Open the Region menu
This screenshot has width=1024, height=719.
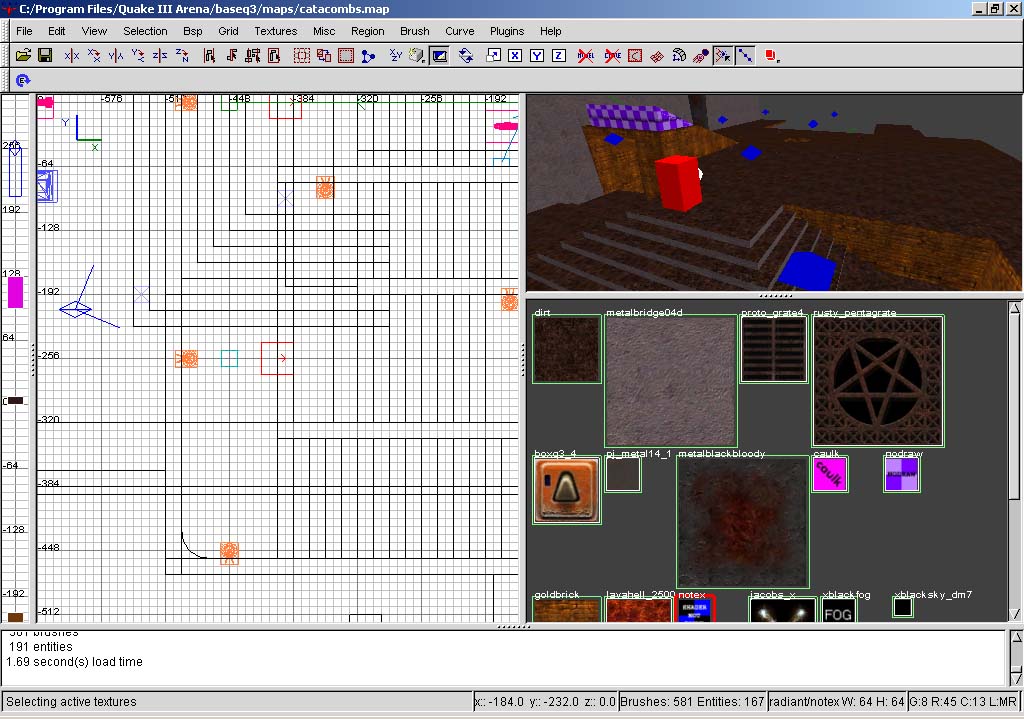pos(368,31)
